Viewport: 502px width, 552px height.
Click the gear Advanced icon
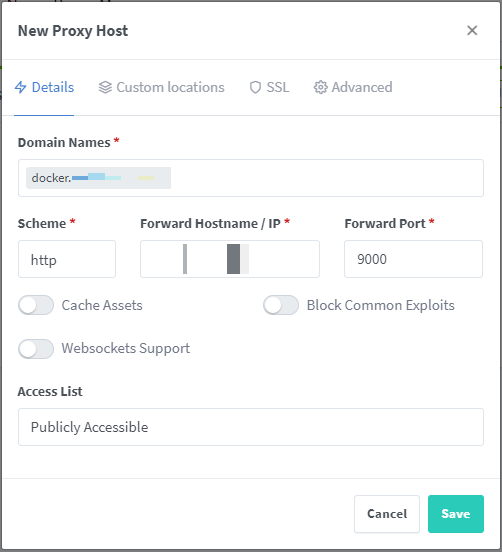(x=320, y=87)
